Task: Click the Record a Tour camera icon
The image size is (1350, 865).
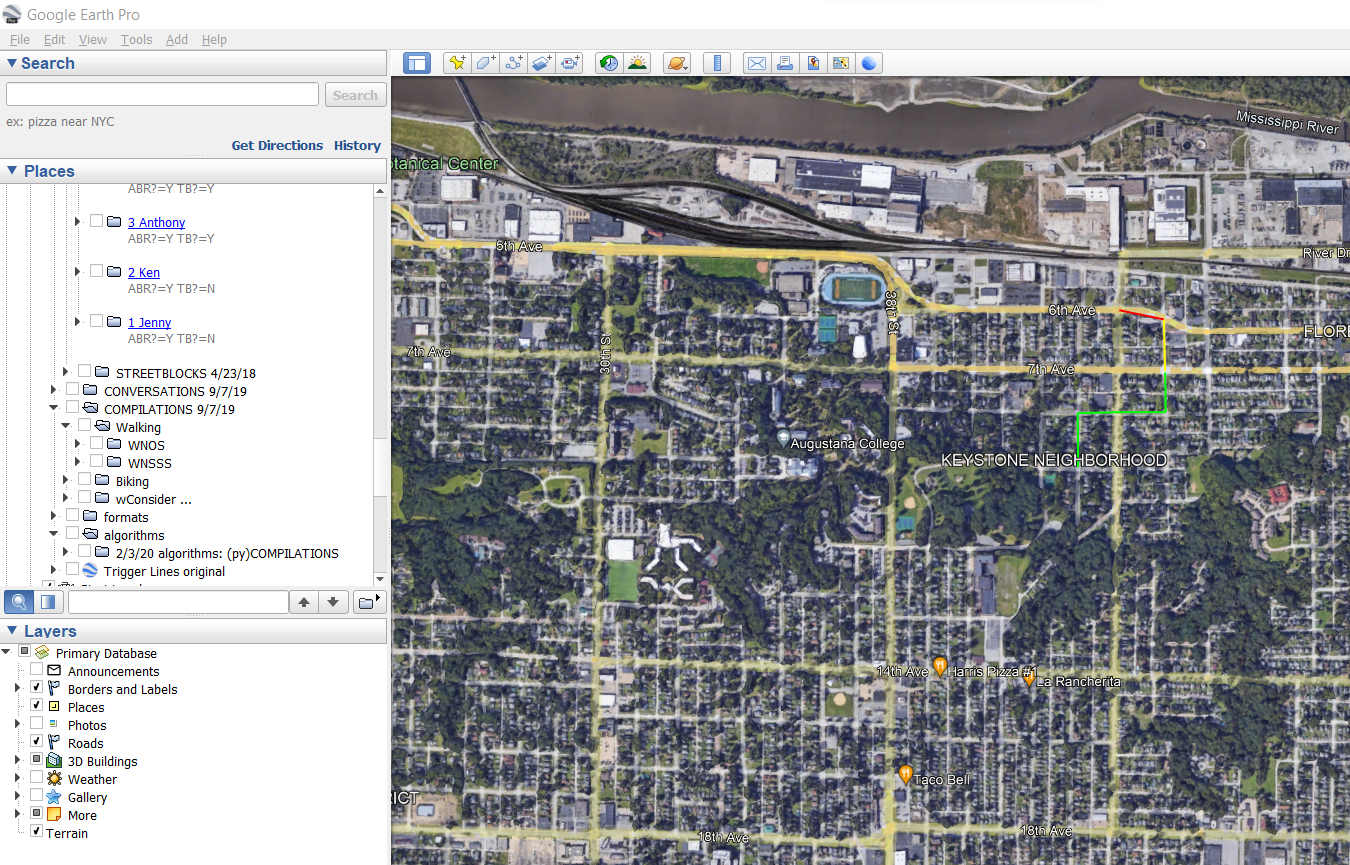Action: (571, 63)
